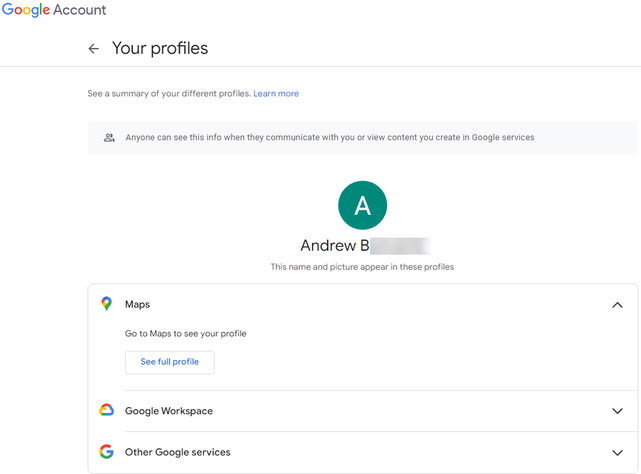This screenshot has height=474, width=641.
Task: Collapse the Maps section chevron
Action: (617, 305)
